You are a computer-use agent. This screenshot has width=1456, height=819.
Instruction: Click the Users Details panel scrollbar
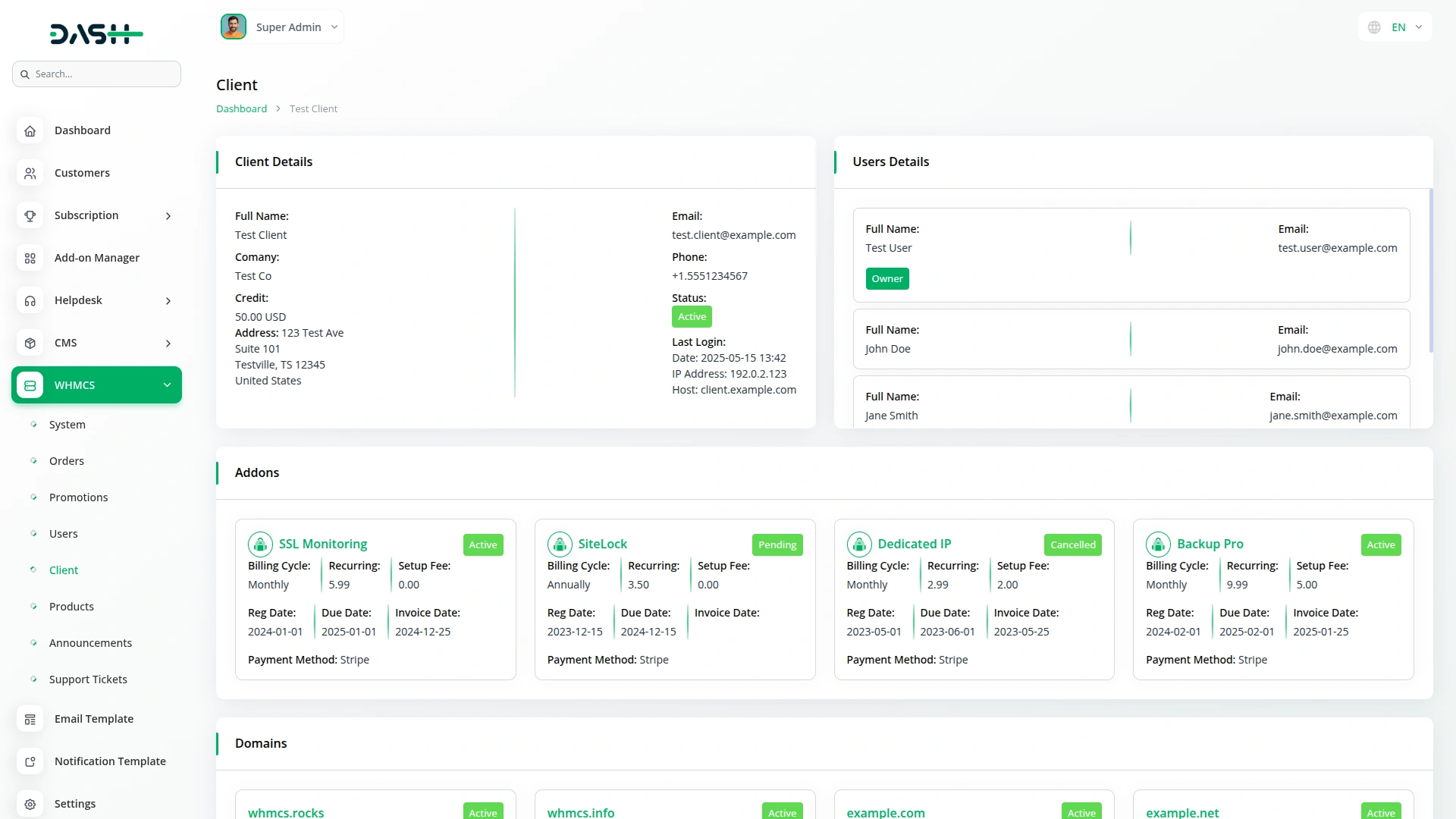1430,271
